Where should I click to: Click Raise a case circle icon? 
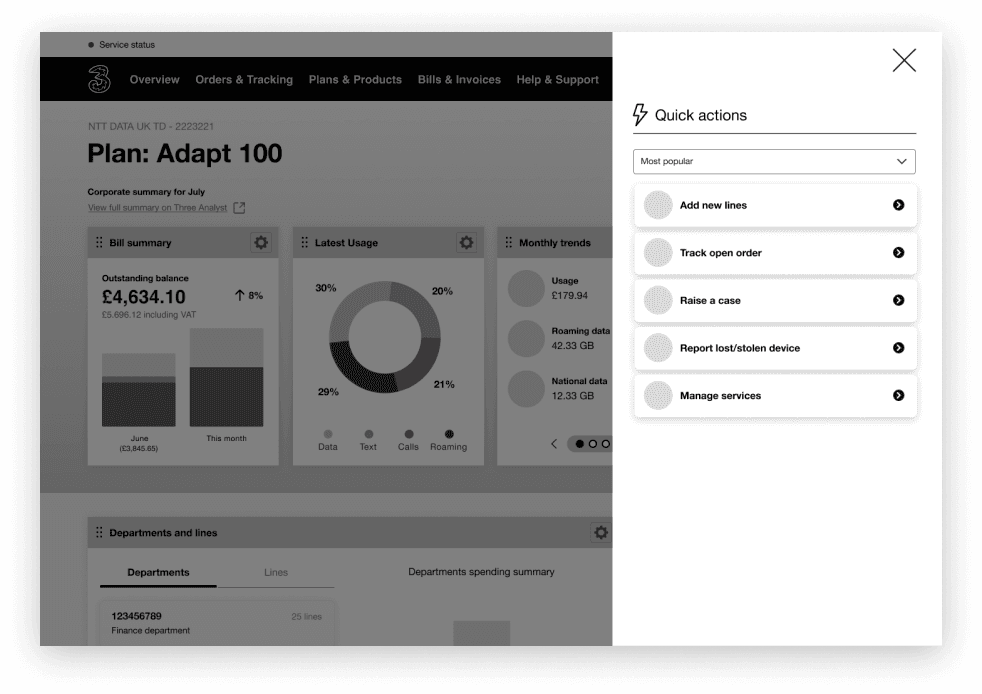tap(658, 300)
